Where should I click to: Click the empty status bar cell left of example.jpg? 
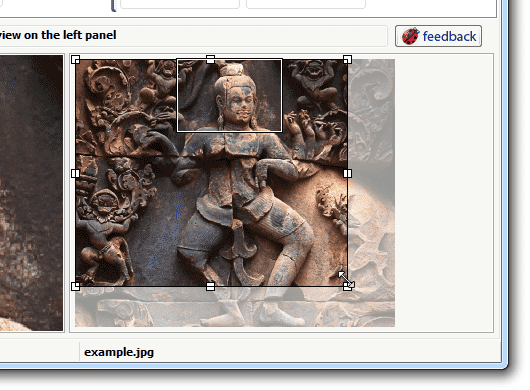point(39,352)
